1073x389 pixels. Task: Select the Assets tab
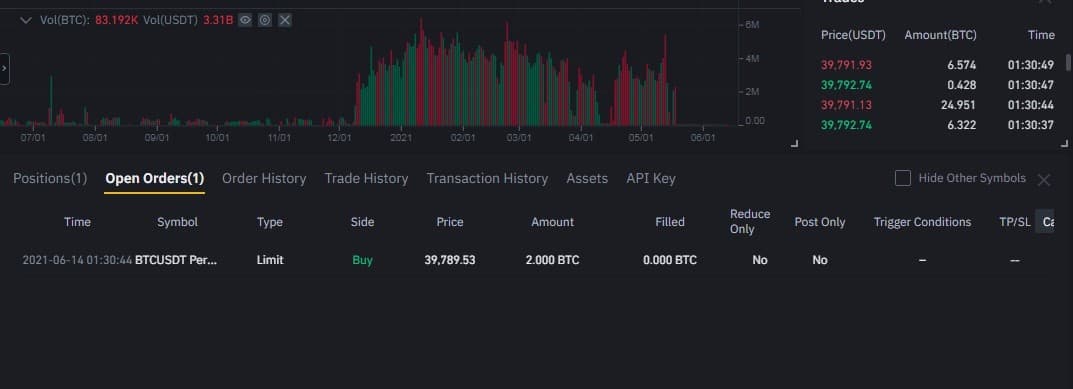(x=587, y=178)
